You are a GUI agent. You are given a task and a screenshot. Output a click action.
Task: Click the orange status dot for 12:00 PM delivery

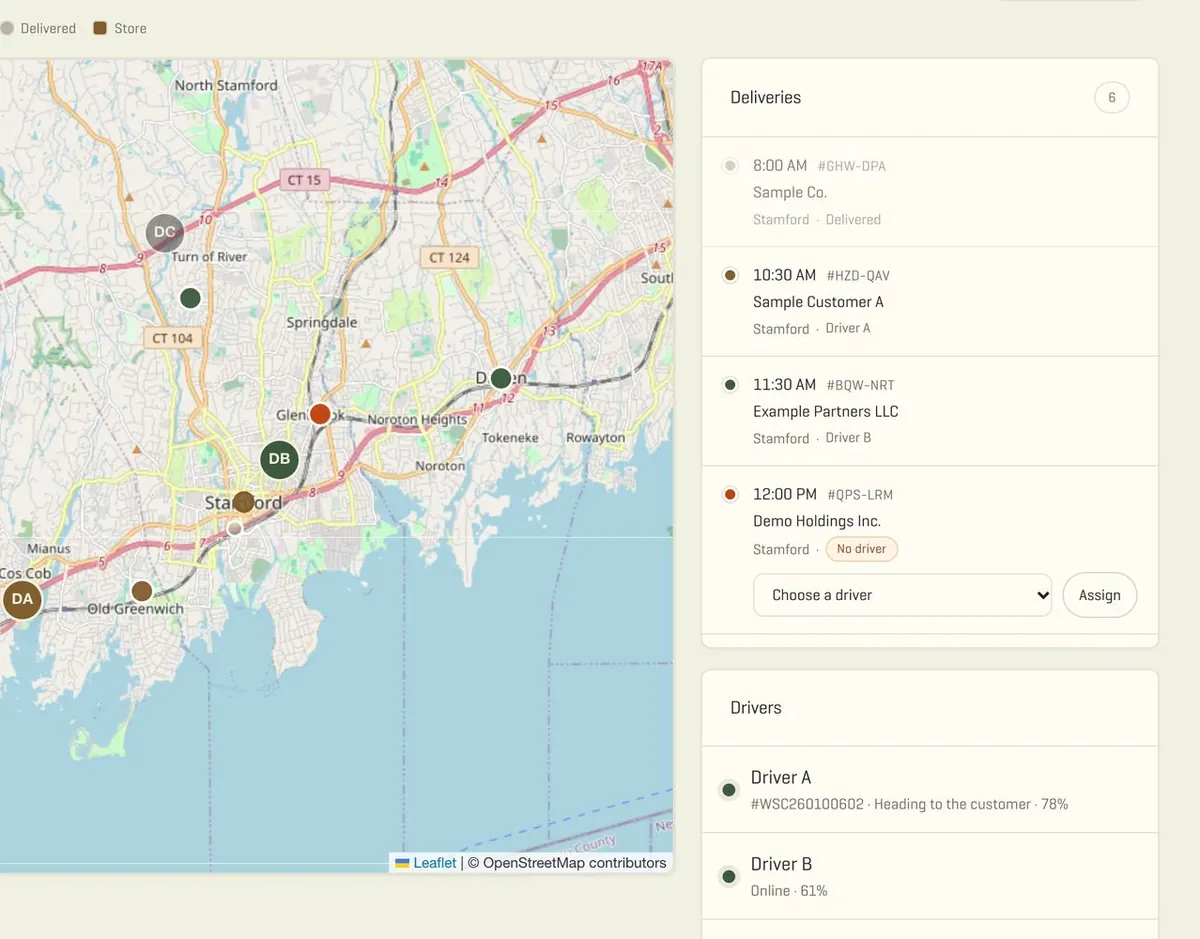point(730,494)
